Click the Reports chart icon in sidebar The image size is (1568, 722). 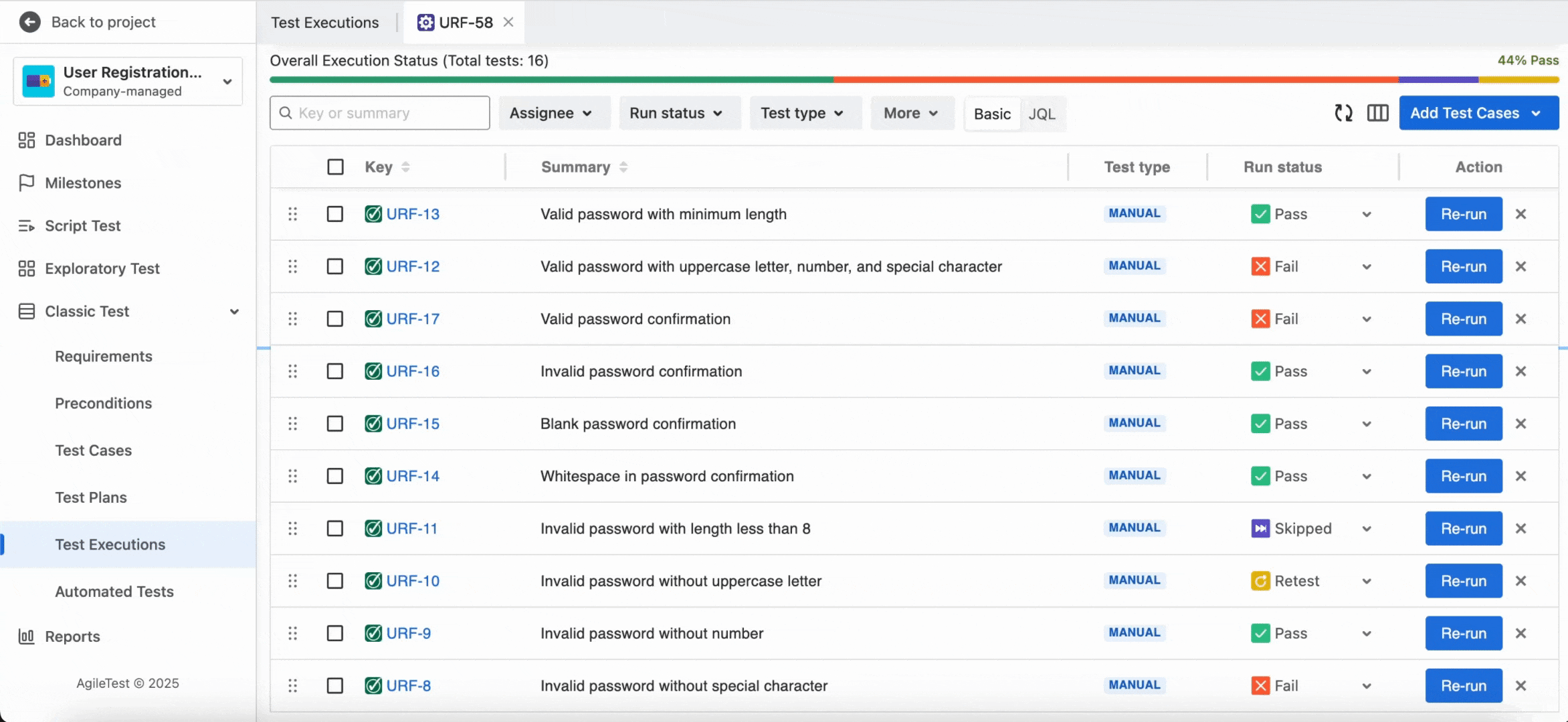coord(26,636)
